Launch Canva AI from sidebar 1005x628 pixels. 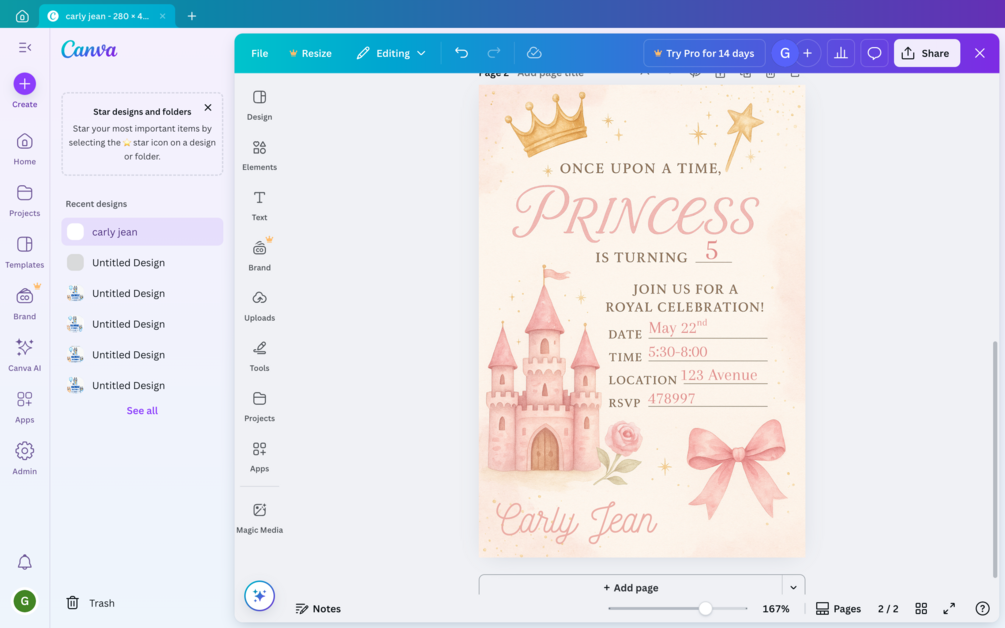click(x=24, y=355)
